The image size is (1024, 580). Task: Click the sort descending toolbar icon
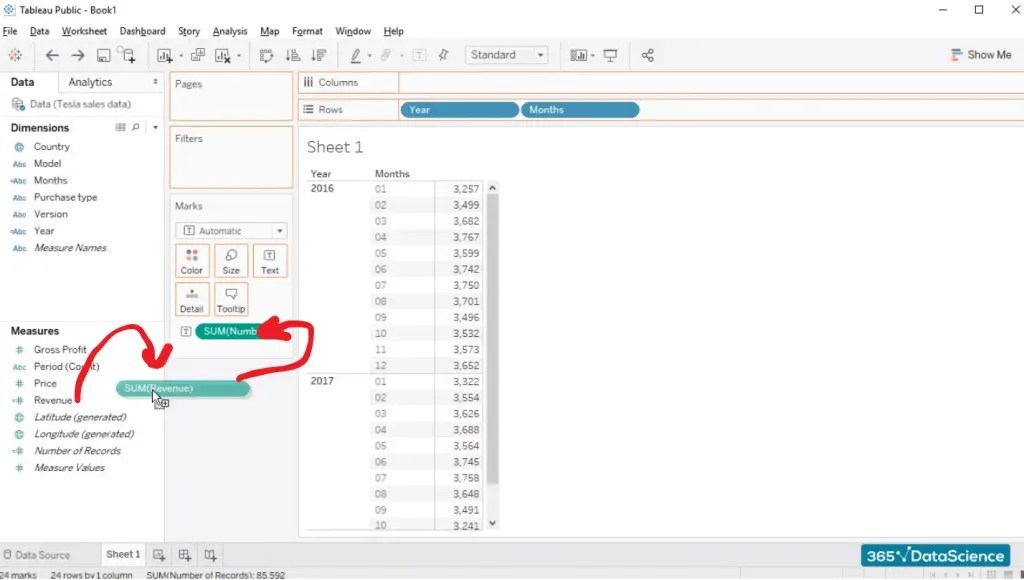point(319,55)
